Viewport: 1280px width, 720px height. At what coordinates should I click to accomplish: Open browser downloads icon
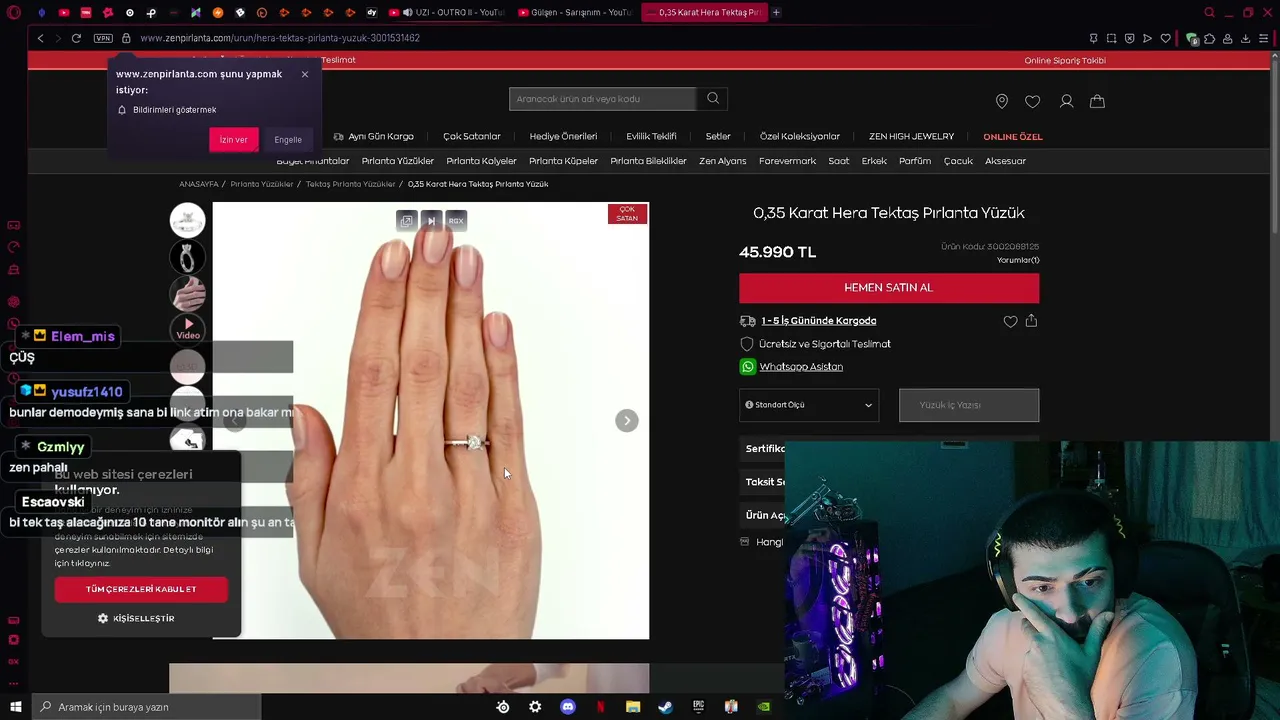[x=1246, y=38]
